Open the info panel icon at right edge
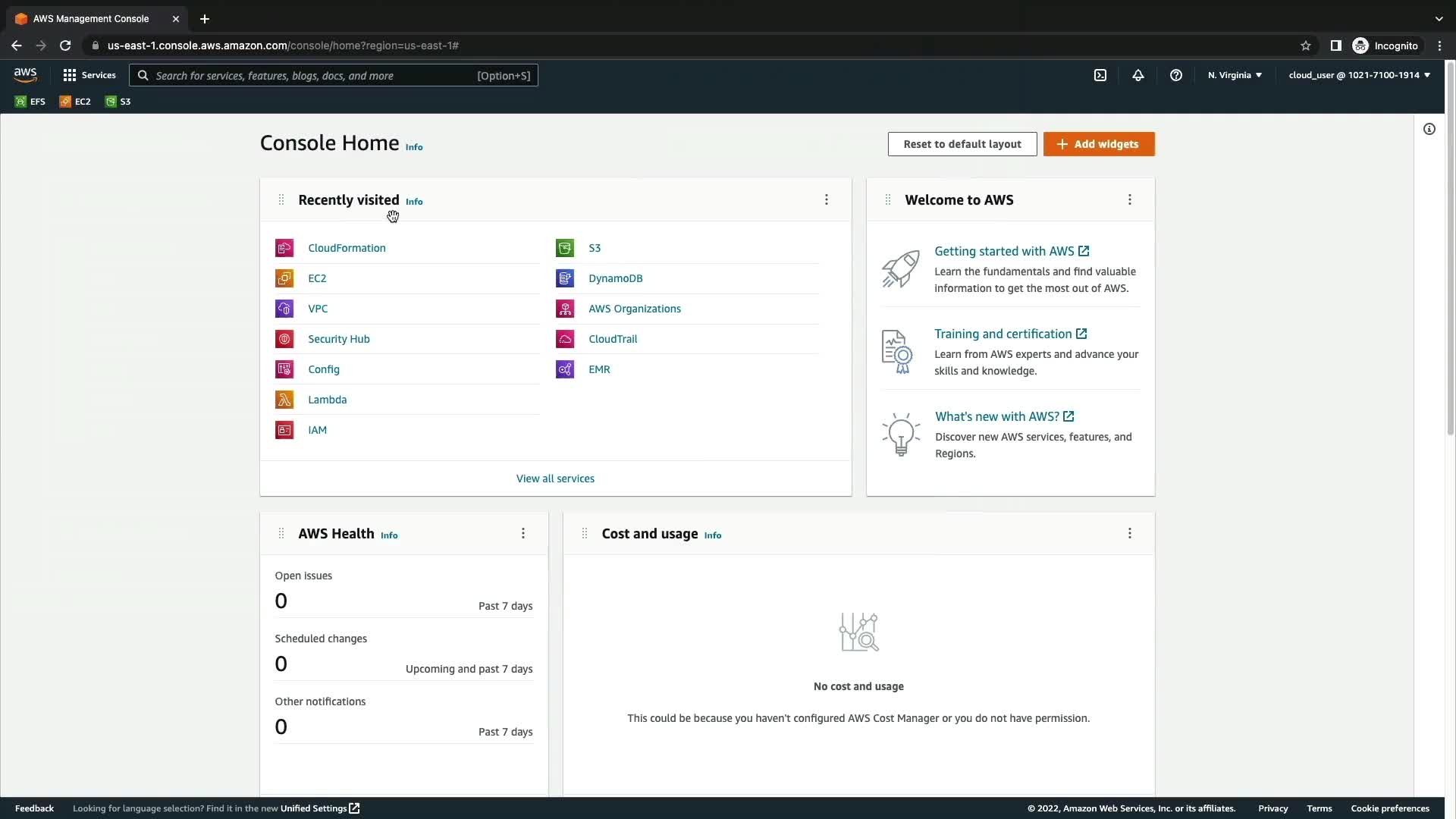1456x819 pixels. tap(1429, 129)
